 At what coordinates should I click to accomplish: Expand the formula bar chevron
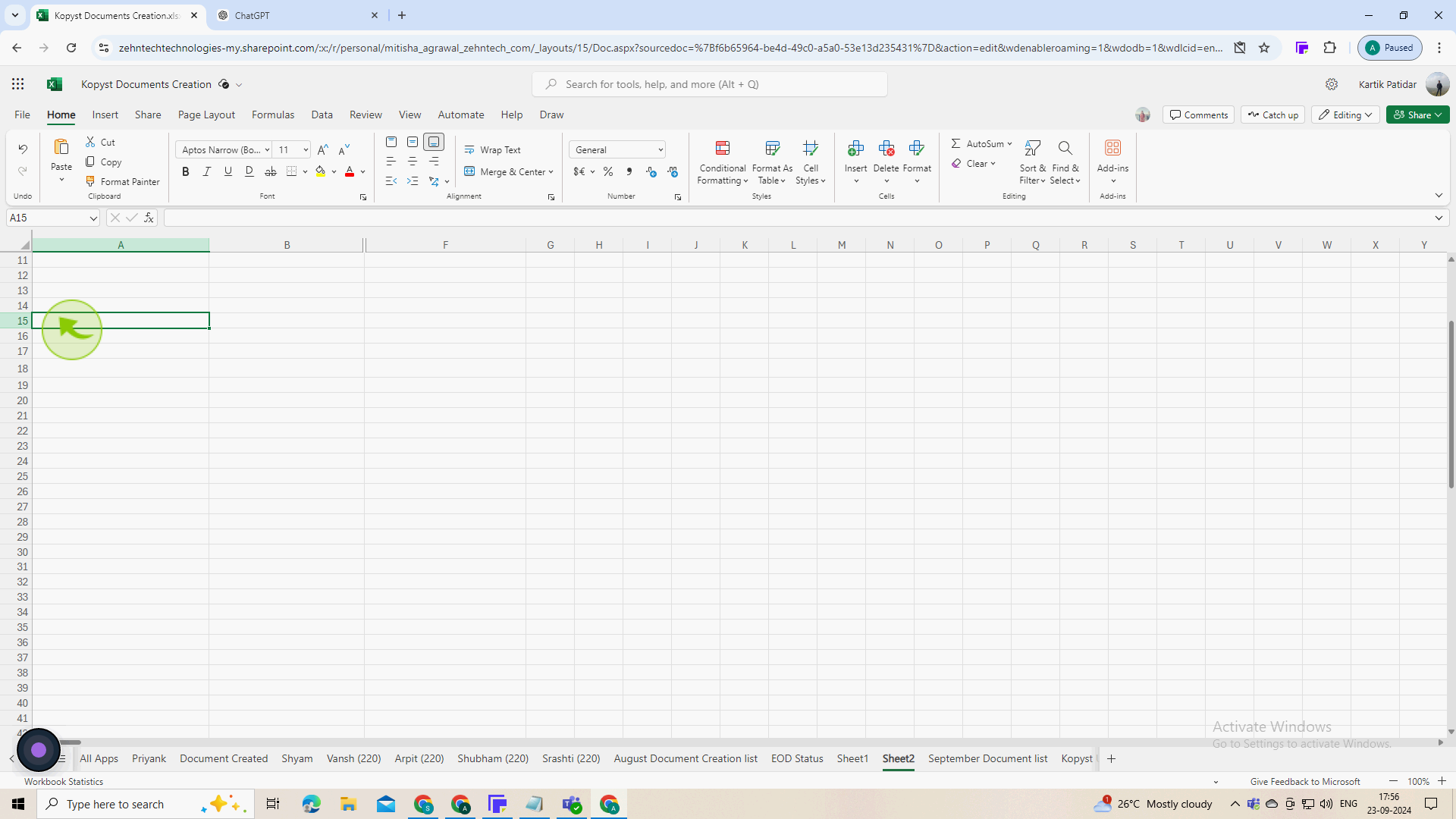[1439, 218]
